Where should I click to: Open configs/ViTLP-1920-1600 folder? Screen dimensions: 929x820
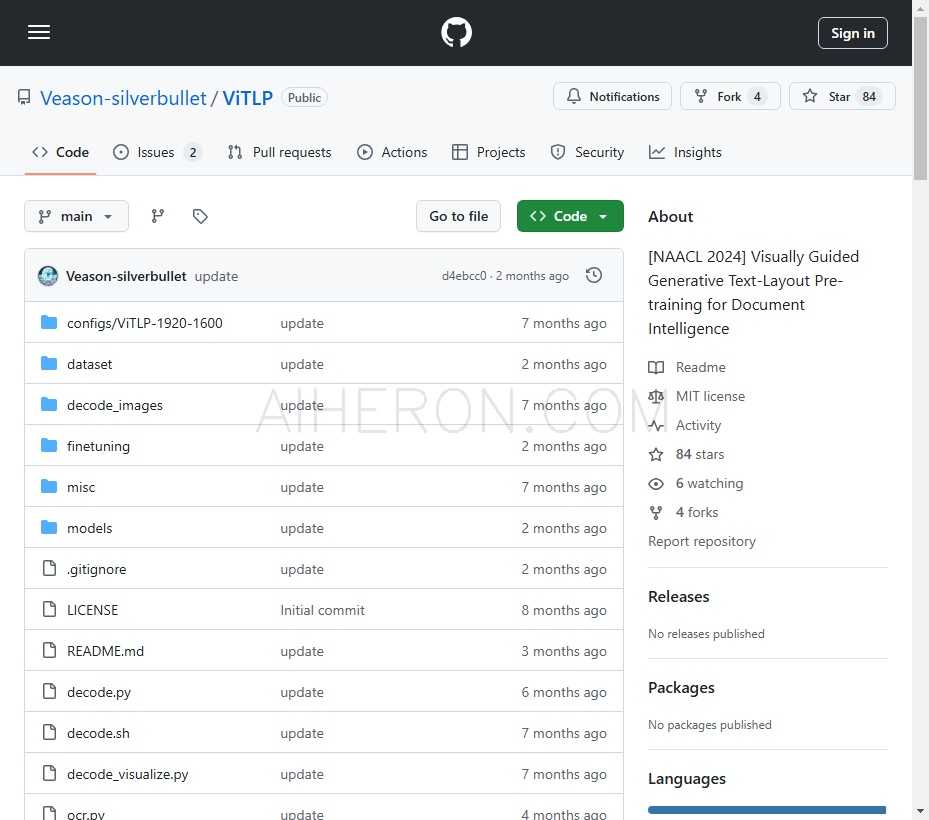pos(145,323)
